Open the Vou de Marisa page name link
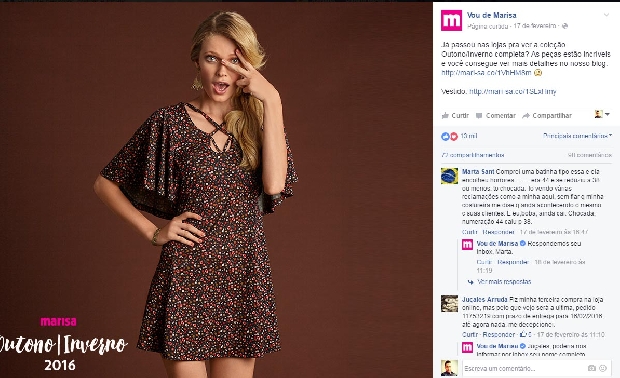Viewport: 620px width, 378px height. click(x=491, y=15)
